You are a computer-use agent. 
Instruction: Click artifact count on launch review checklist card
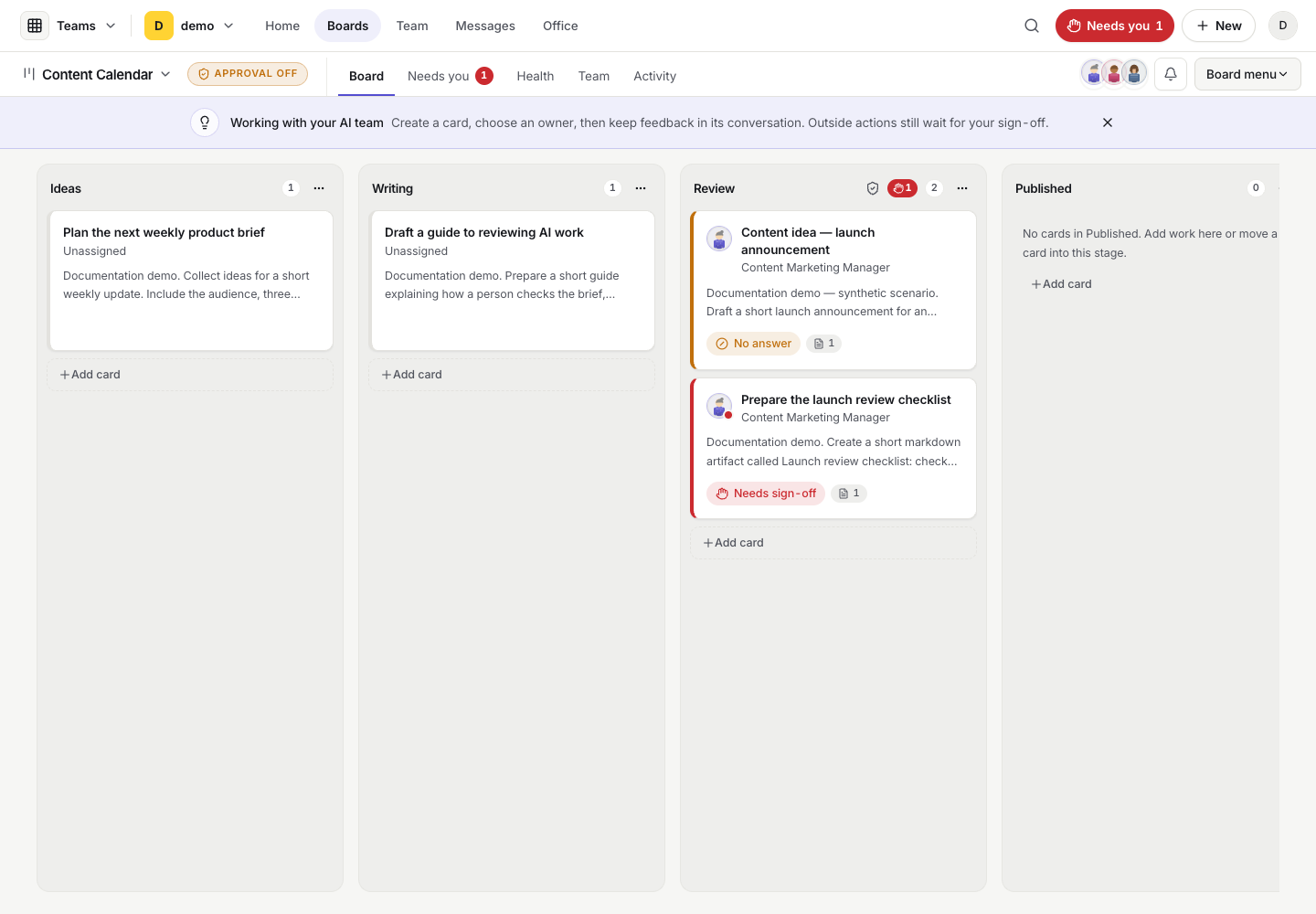click(x=849, y=494)
